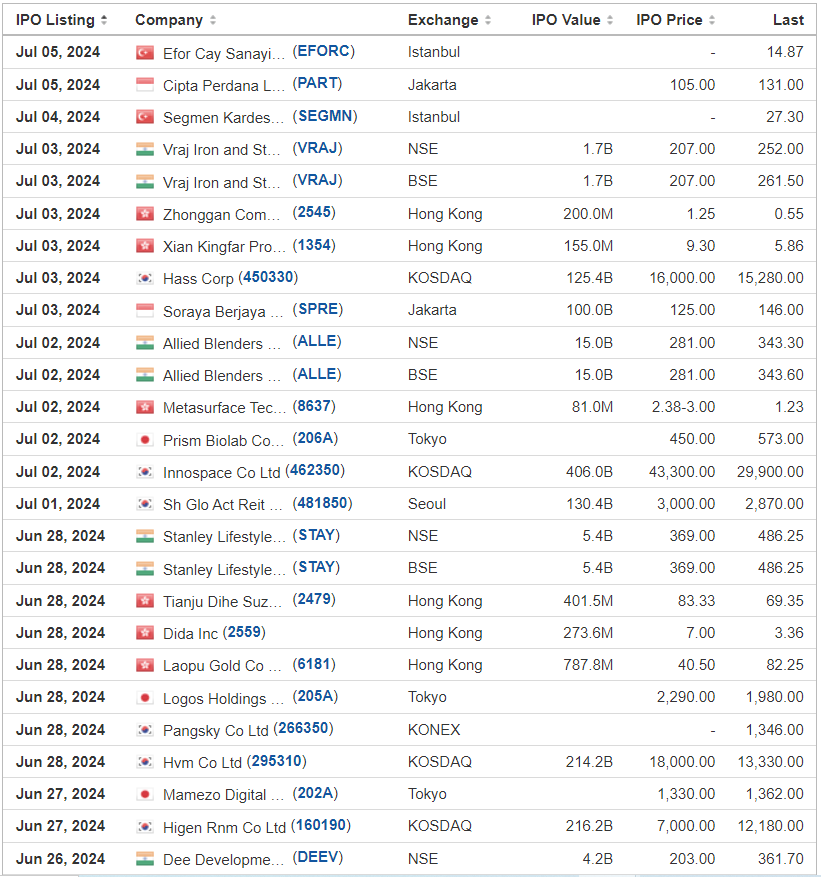This screenshot has height=877, width=821.
Task: Open the PART ticker link
Action: (x=317, y=84)
